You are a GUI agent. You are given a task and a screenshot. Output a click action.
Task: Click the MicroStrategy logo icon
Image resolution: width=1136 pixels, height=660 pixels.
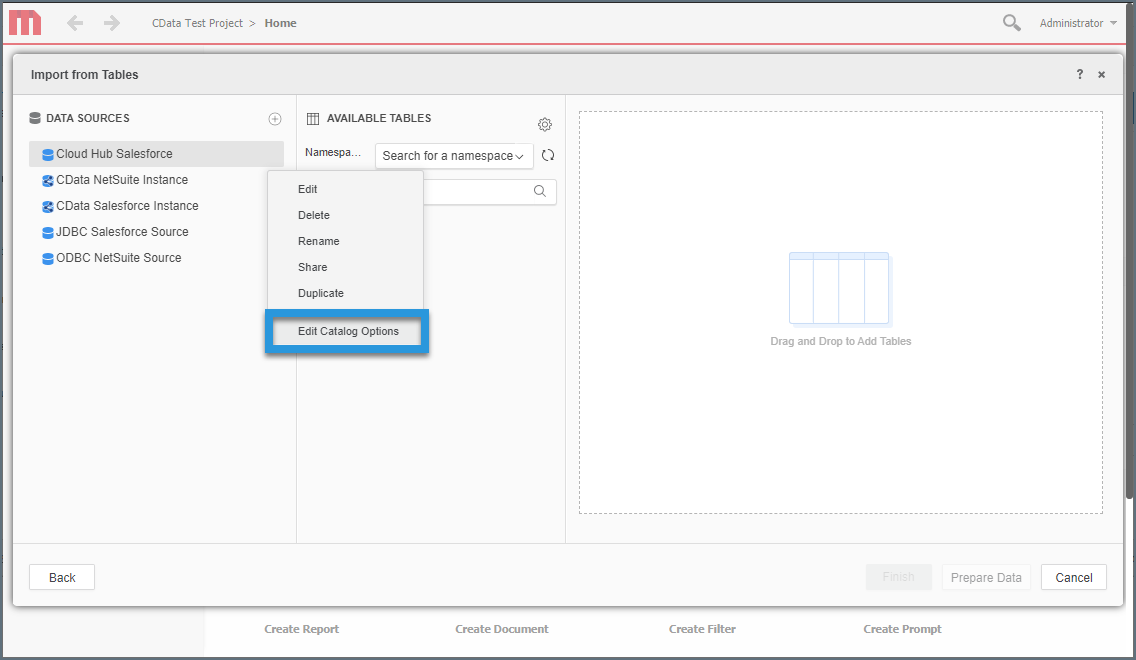tap(24, 22)
